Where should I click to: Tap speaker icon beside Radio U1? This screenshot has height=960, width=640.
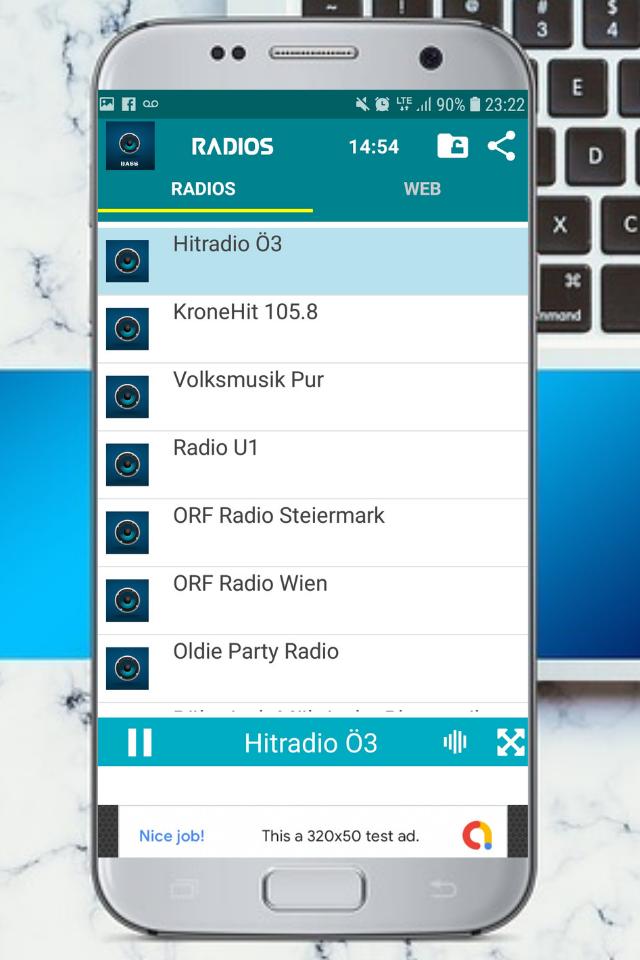tap(127, 465)
